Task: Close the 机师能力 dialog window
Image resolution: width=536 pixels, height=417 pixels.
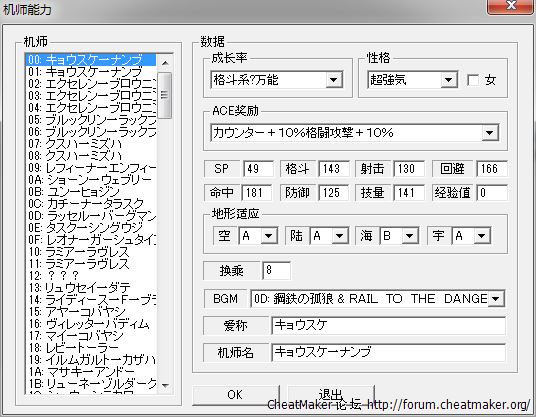Action: pos(511,5)
